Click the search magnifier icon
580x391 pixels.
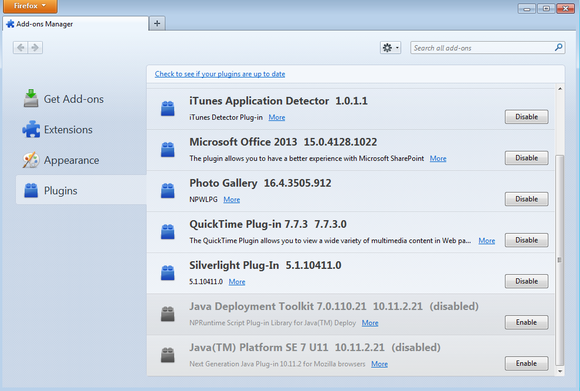[559, 47]
